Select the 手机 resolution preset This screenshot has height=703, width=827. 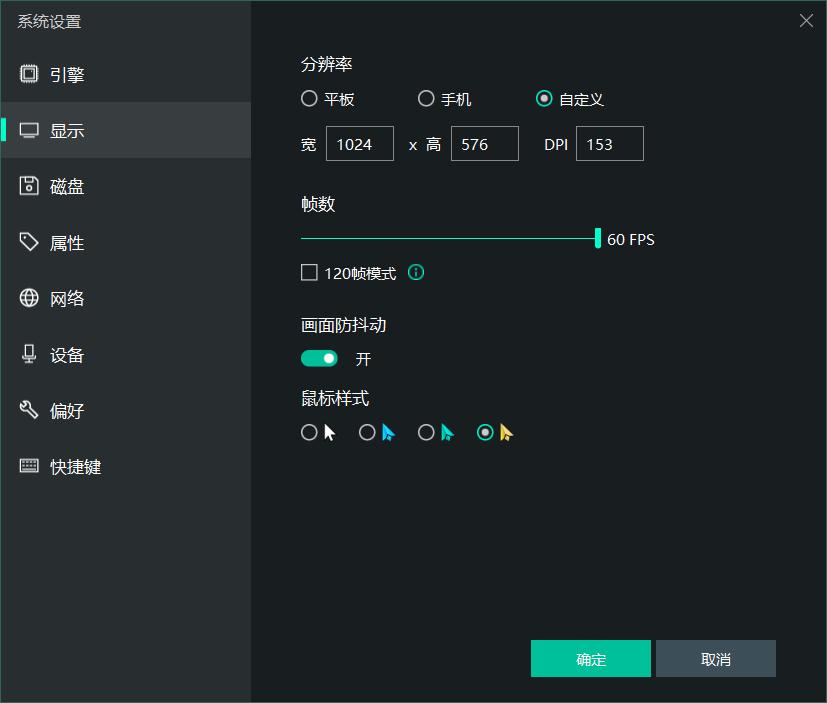coord(426,98)
